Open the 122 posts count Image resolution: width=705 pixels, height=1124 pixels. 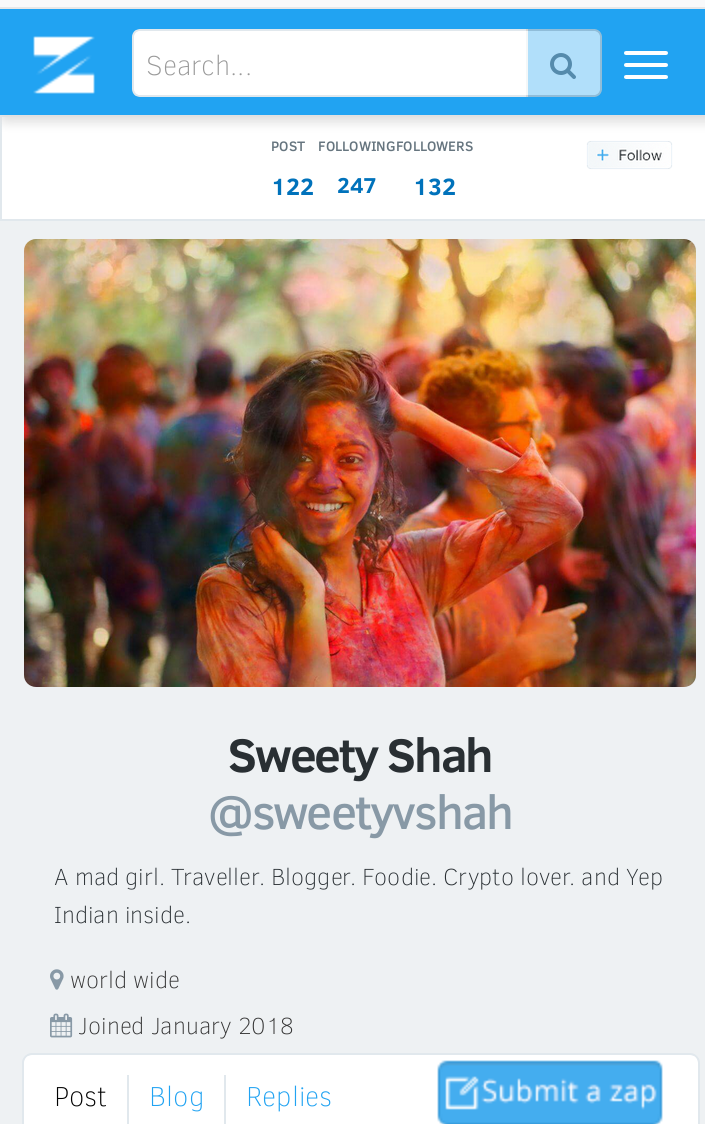click(293, 187)
